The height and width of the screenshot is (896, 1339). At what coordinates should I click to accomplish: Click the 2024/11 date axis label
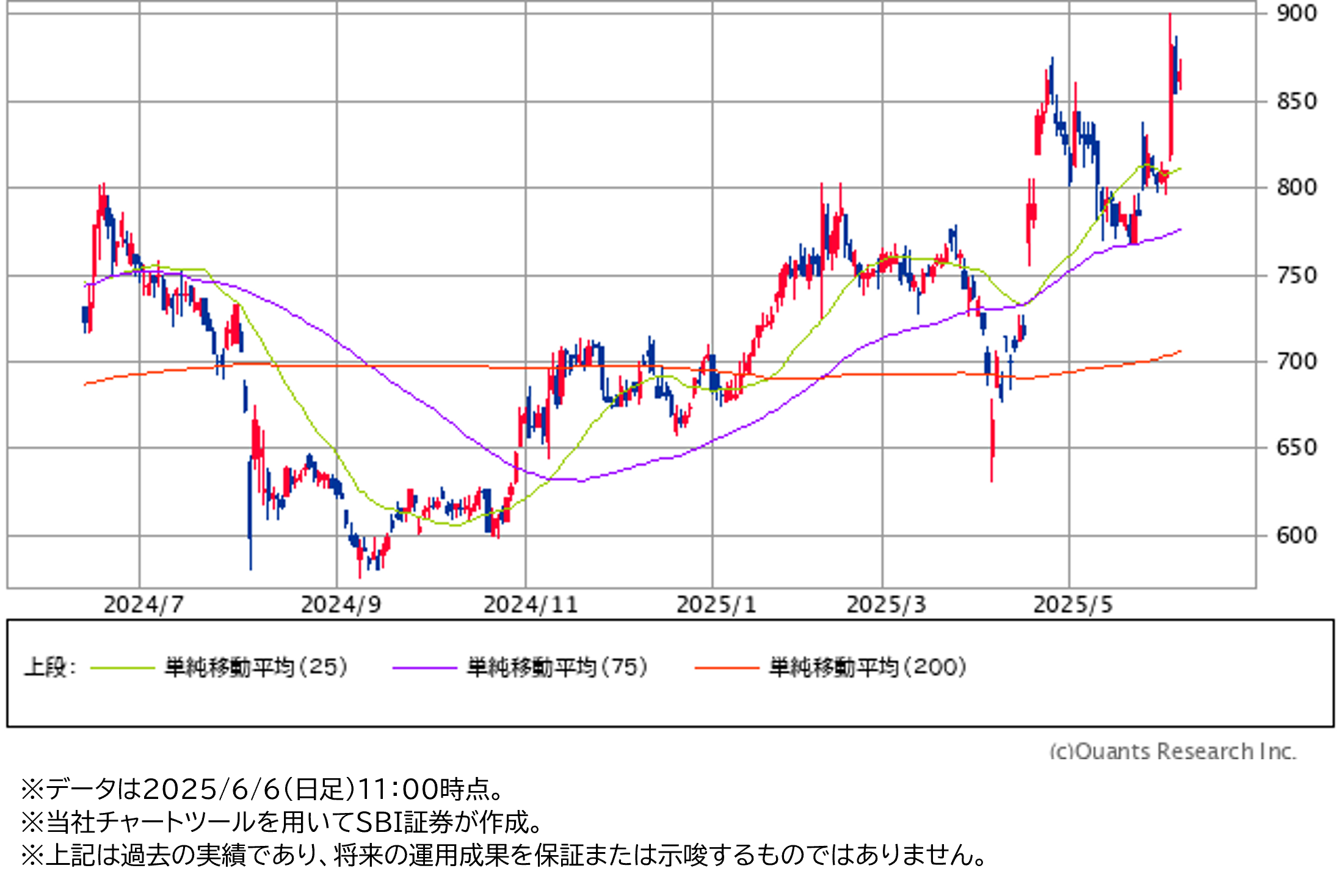(x=530, y=605)
